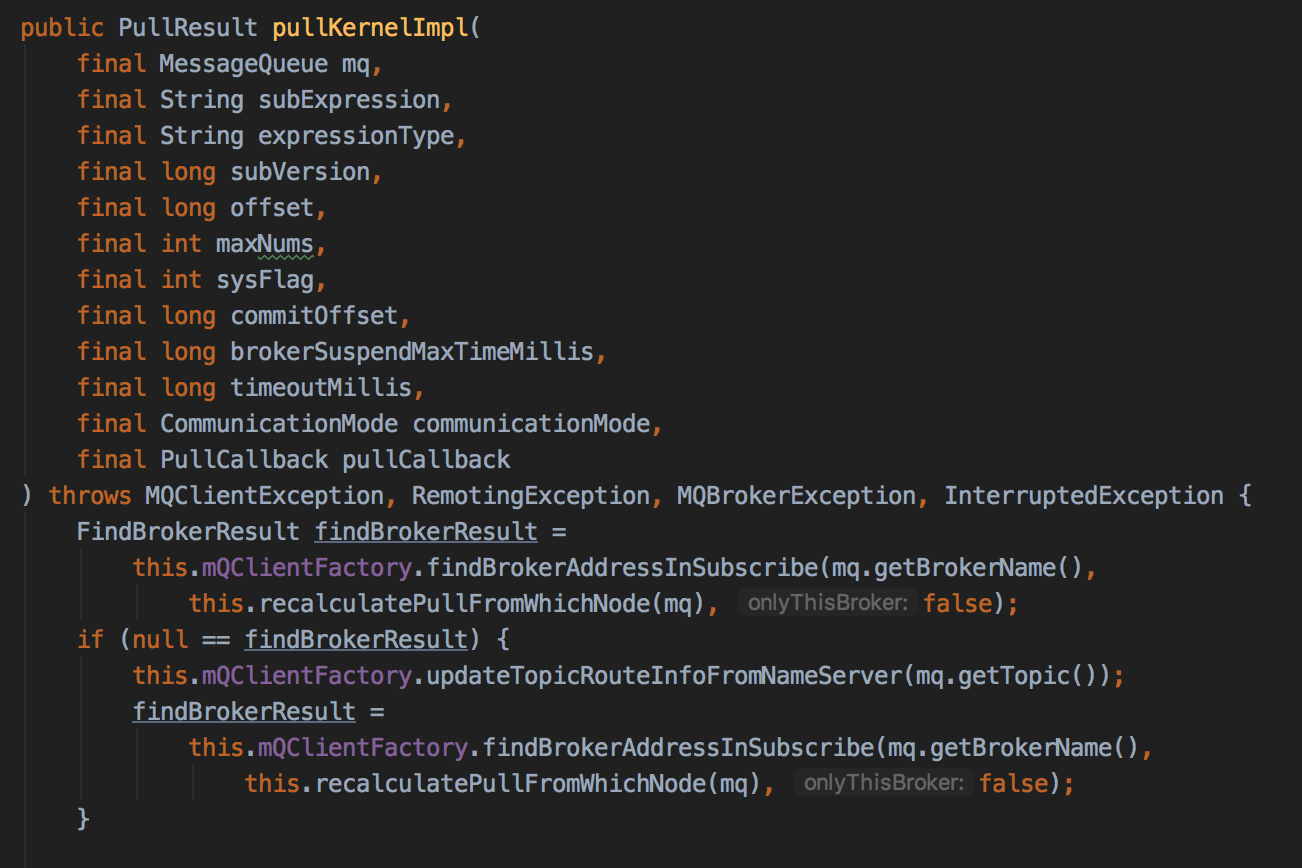Click parameter name subVersion
This screenshot has width=1302, height=868.
click(x=300, y=172)
